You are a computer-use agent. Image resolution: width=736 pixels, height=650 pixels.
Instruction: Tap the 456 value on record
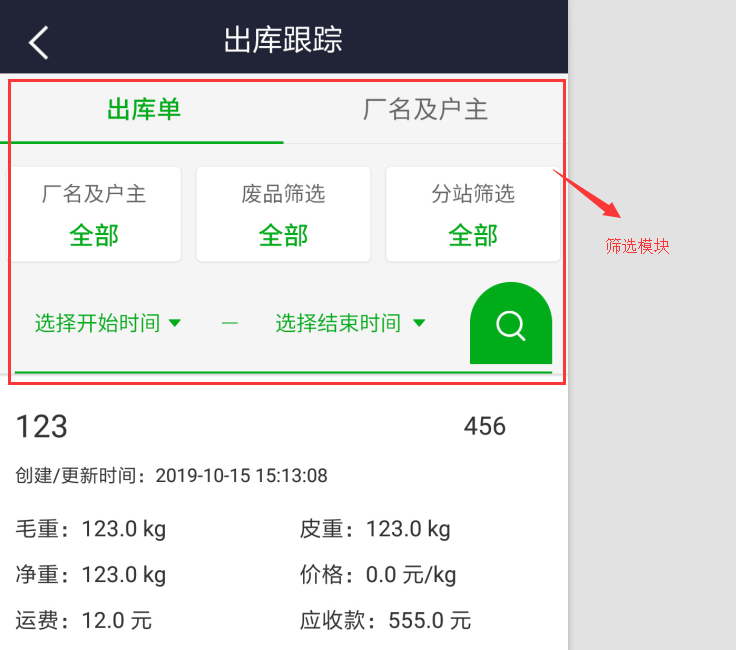(x=485, y=426)
